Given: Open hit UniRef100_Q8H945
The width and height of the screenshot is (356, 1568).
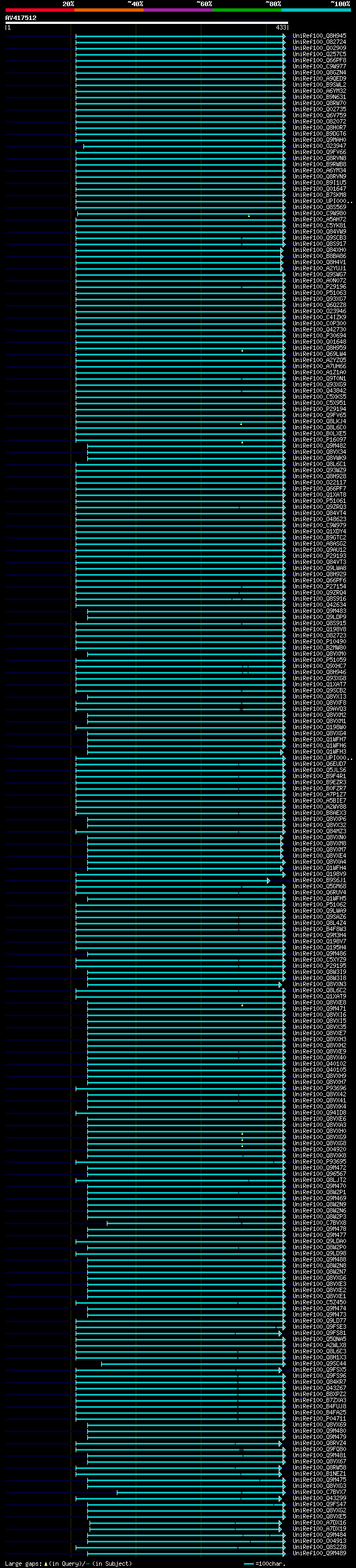Looking at the screenshot, I should click(x=319, y=36).
